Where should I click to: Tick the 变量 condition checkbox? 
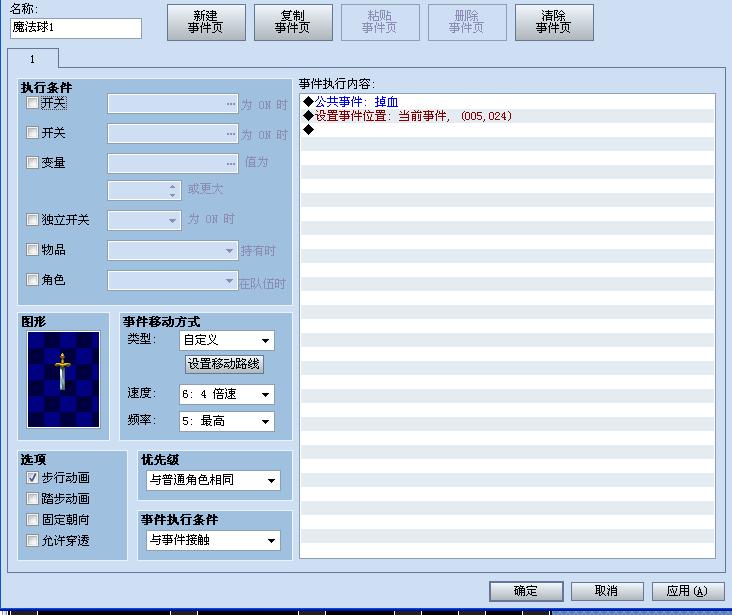coord(32,163)
